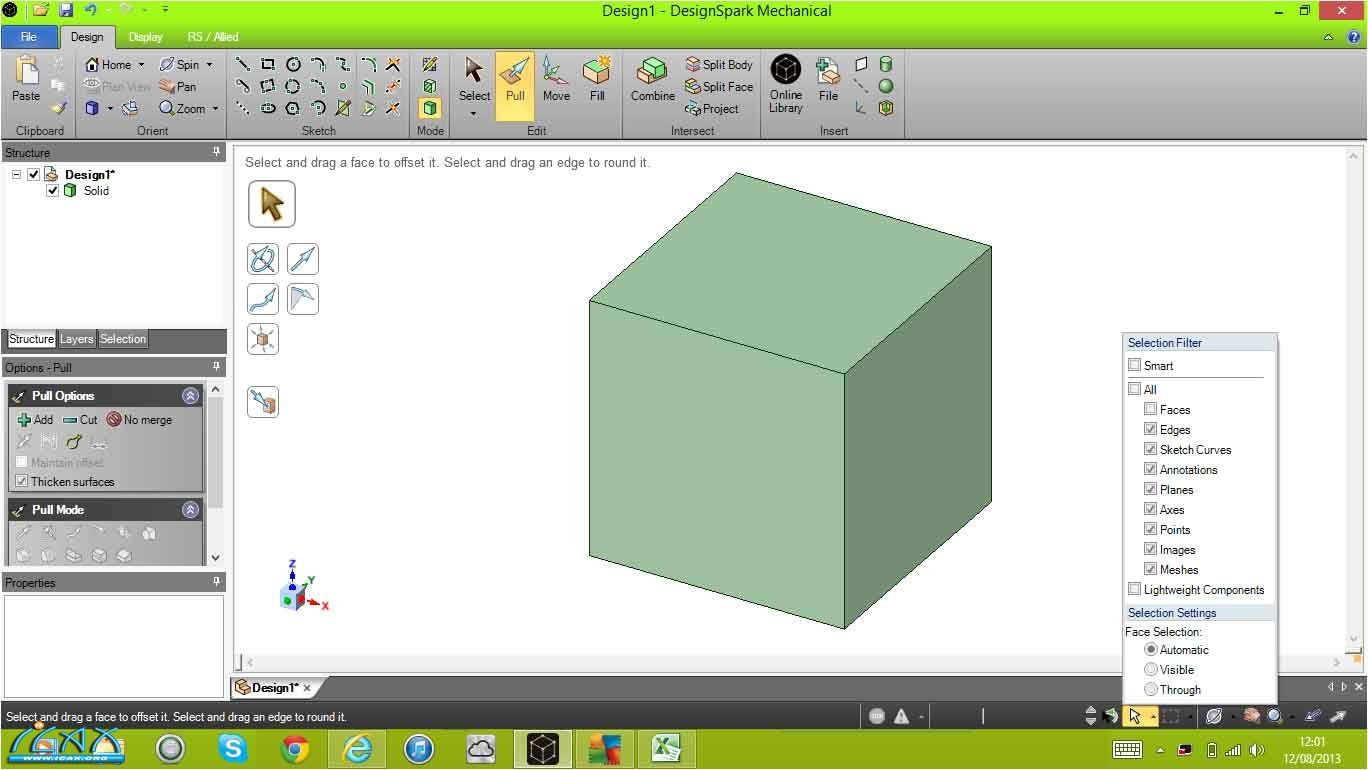
Task: Open Skype from the taskbar
Action: (x=233, y=748)
